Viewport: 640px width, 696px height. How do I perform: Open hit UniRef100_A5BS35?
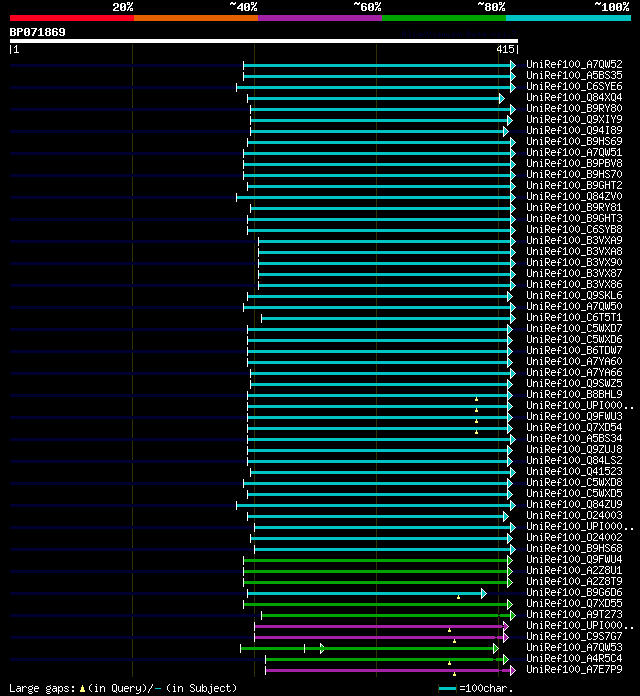[x=574, y=75]
